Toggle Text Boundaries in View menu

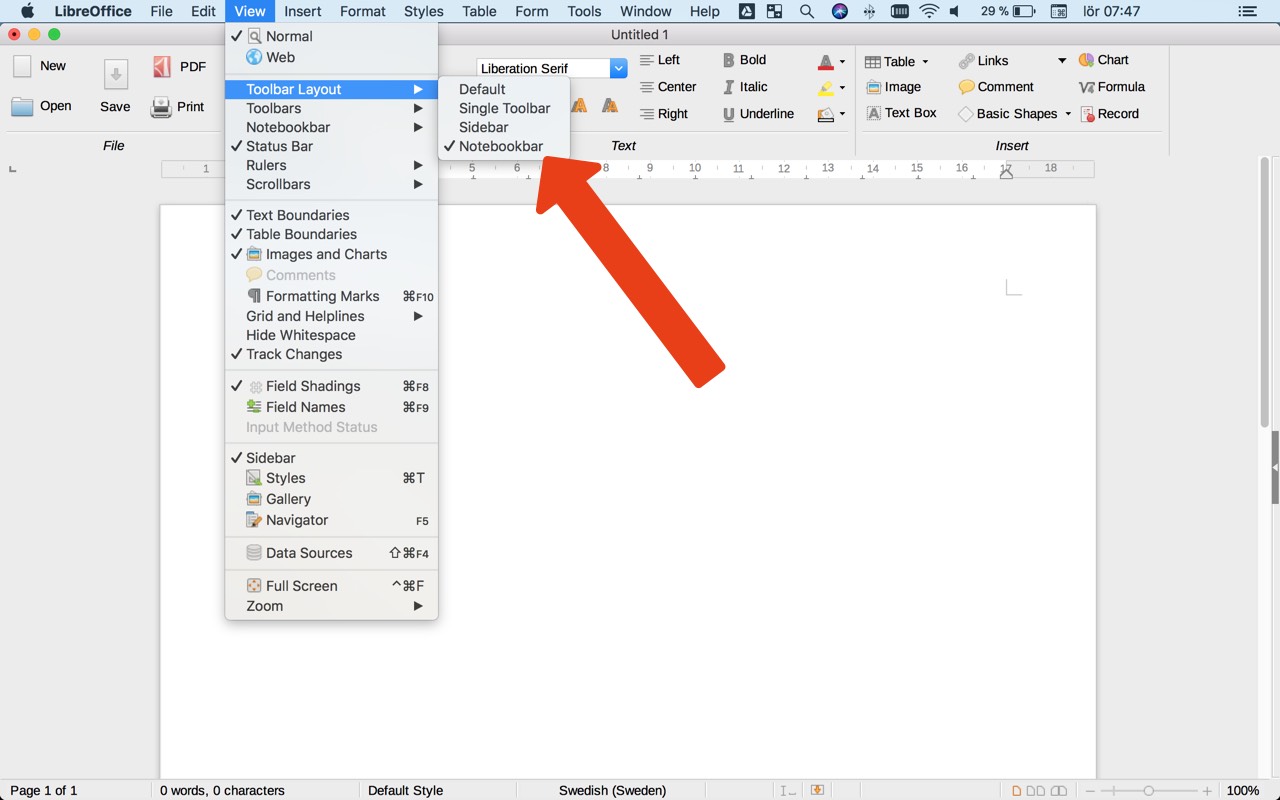(297, 215)
